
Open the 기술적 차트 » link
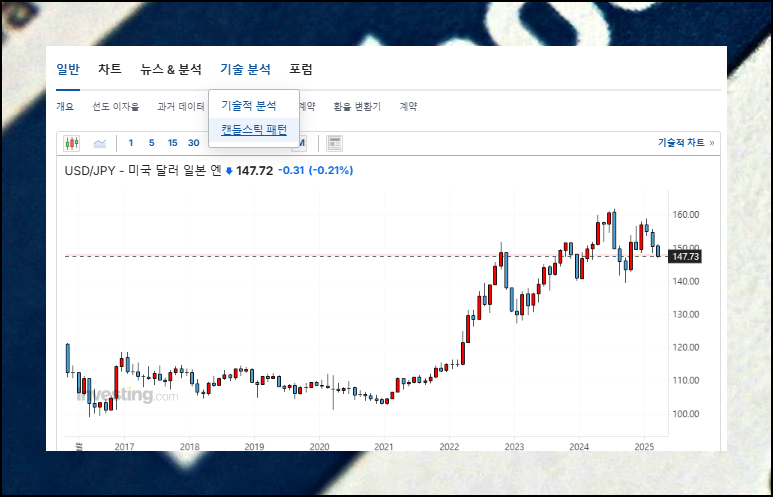click(x=686, y=143)
